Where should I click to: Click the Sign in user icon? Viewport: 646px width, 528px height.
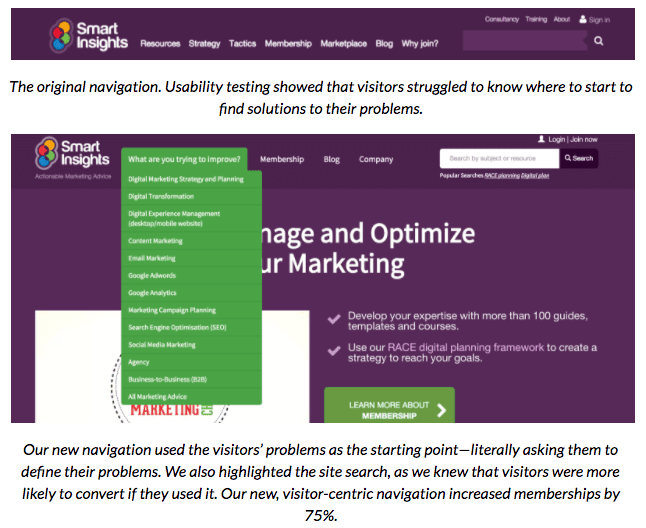[x=583, y=19]
